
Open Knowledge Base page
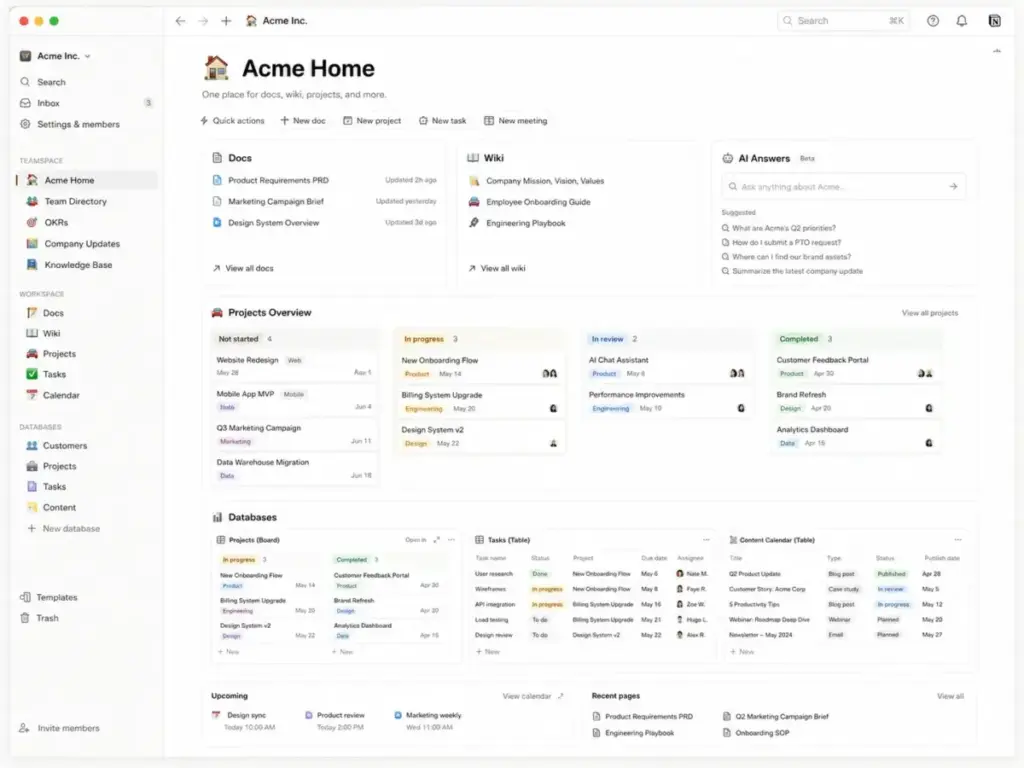tap(78, 265)
